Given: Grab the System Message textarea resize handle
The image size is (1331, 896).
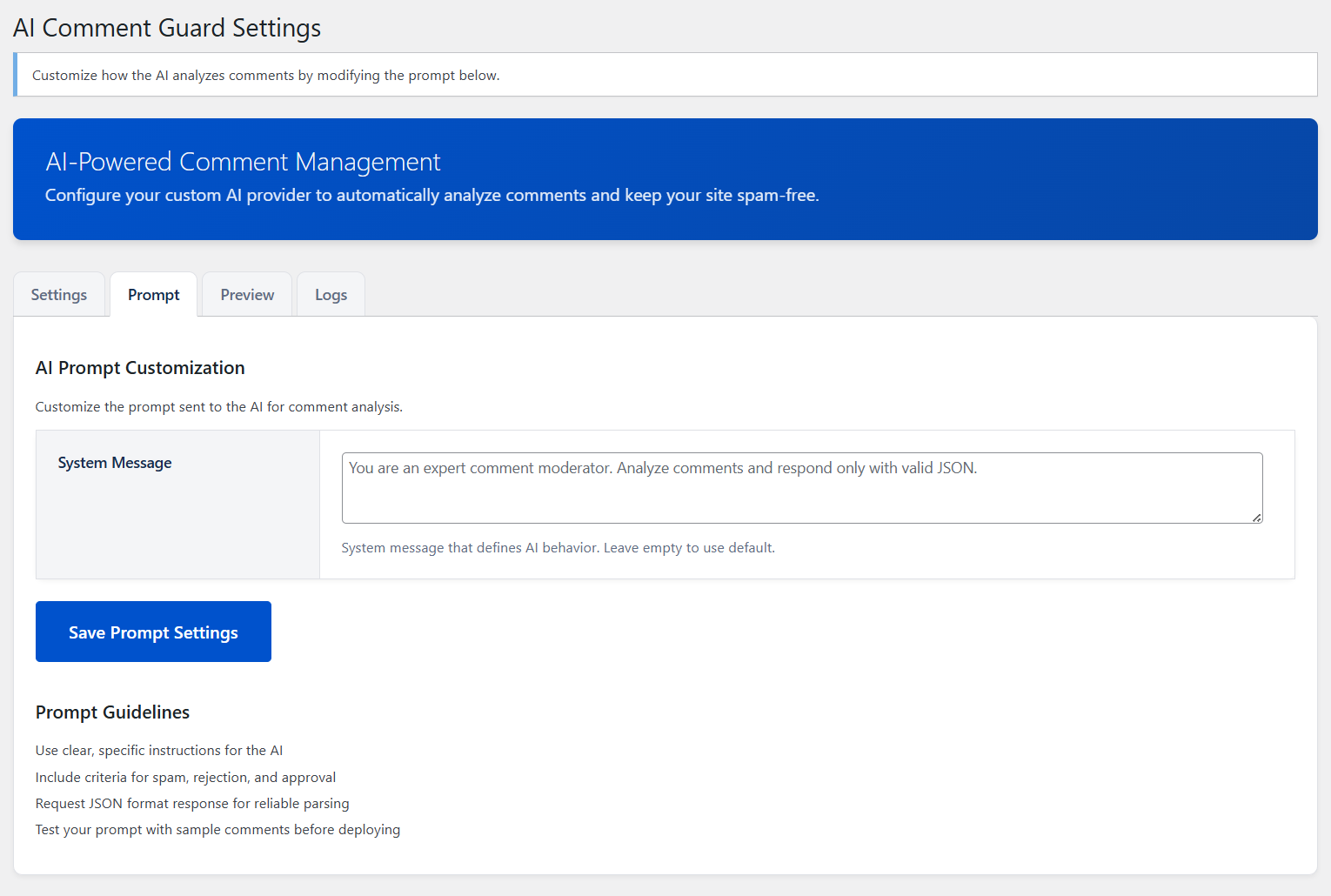Looking at the screenshot, I should pos(1257,518).
